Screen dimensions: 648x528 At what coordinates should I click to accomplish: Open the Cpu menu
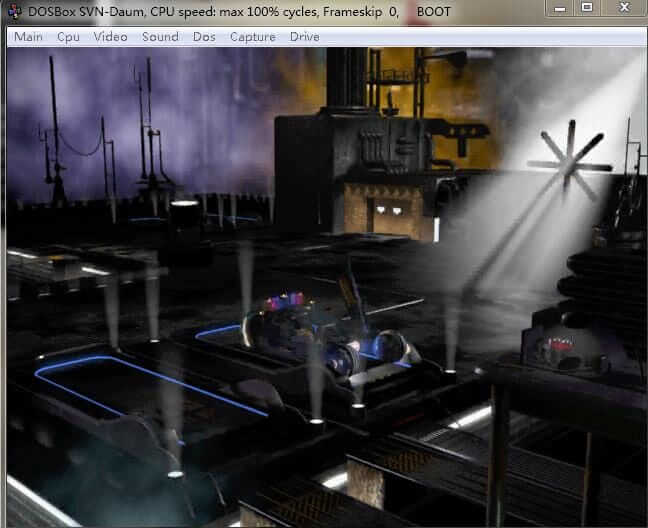(x=68, y=37)
